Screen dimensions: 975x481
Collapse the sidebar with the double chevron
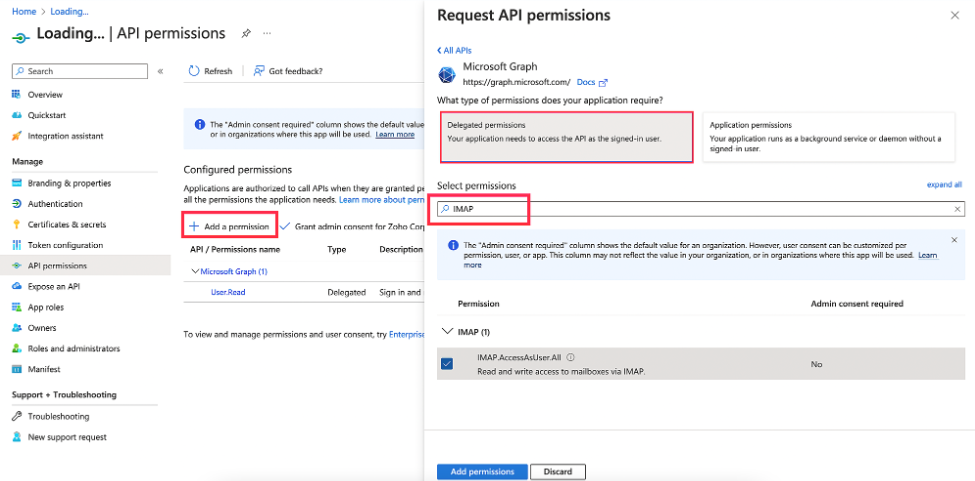point(160,71)
